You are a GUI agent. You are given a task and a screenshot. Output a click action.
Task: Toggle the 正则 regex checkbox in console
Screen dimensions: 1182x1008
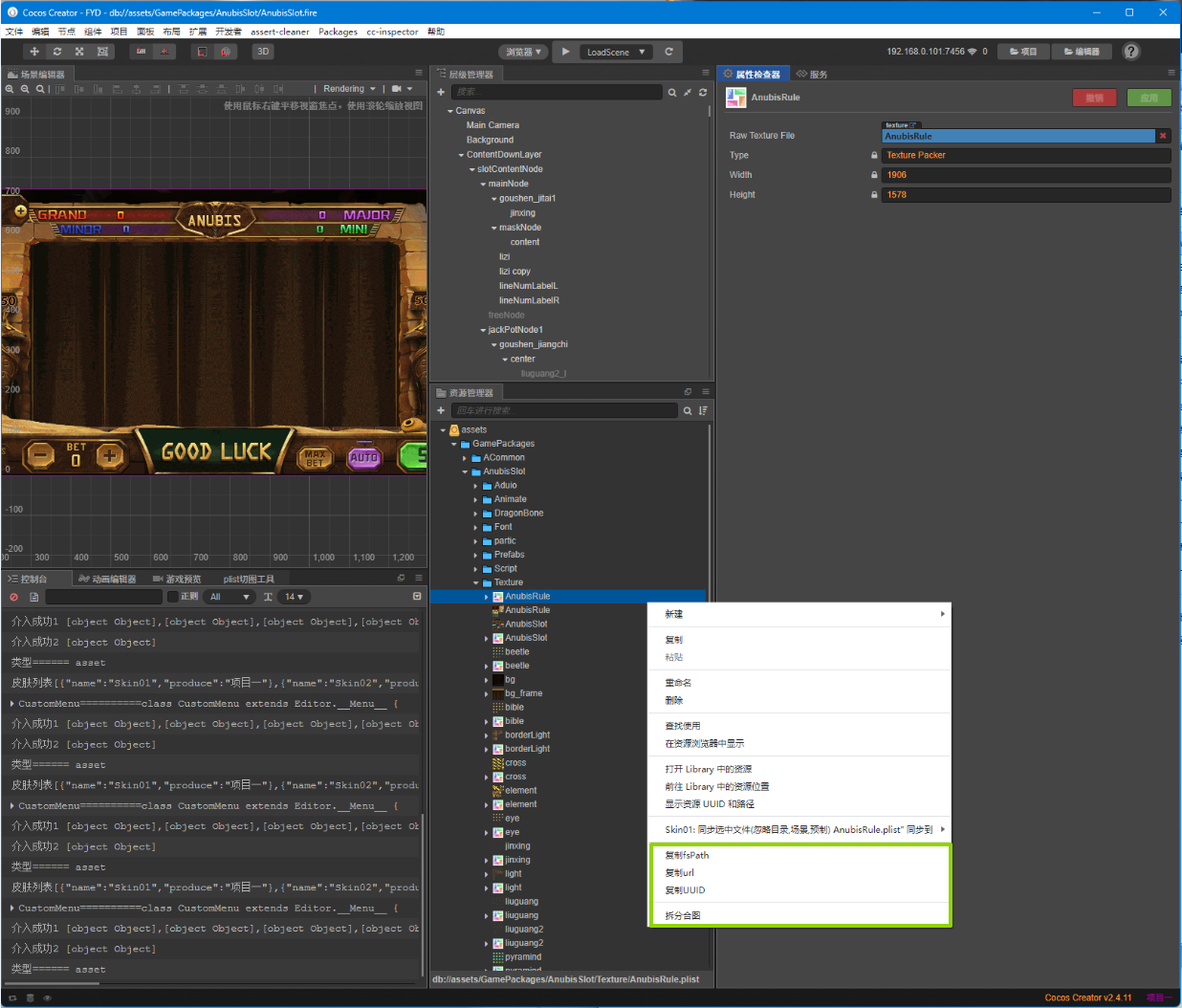[173, 597]
